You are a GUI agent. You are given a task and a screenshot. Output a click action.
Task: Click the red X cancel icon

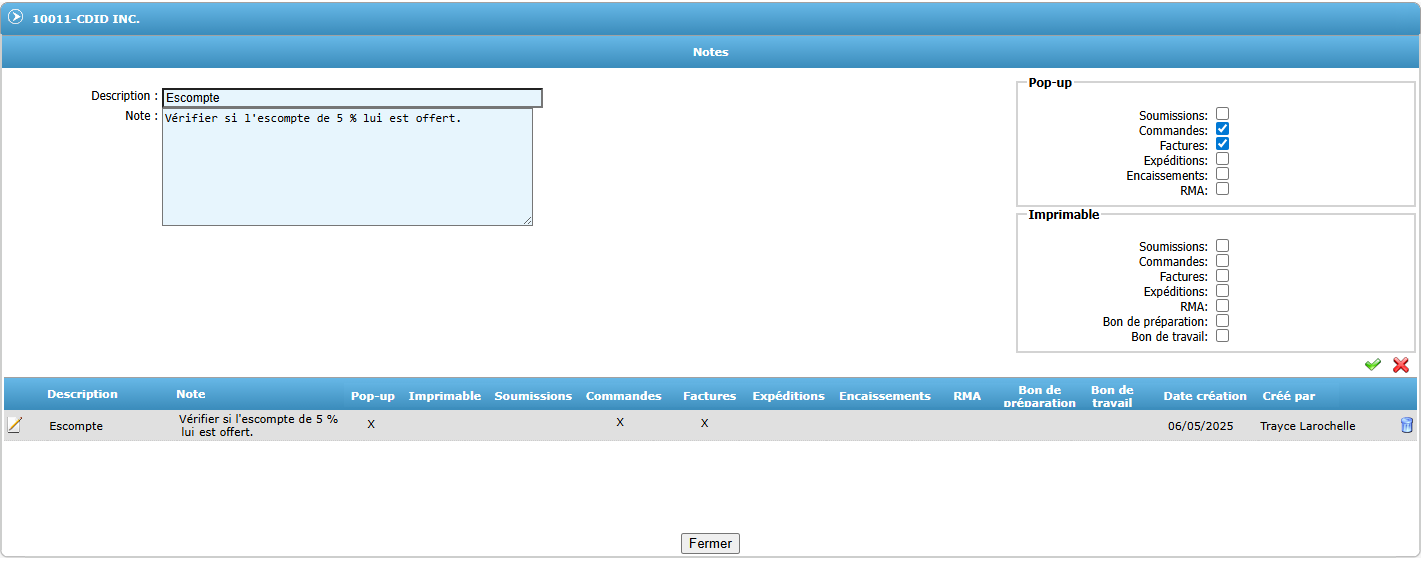pos(1401,365)
